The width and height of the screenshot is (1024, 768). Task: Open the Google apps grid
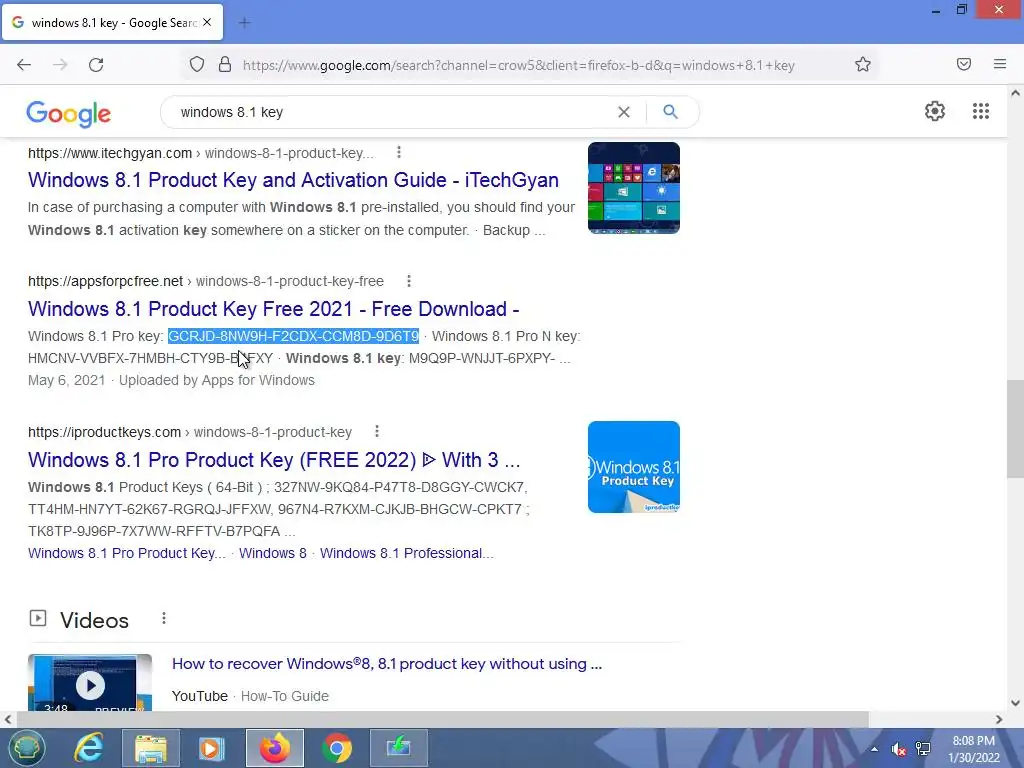[981, 111]
